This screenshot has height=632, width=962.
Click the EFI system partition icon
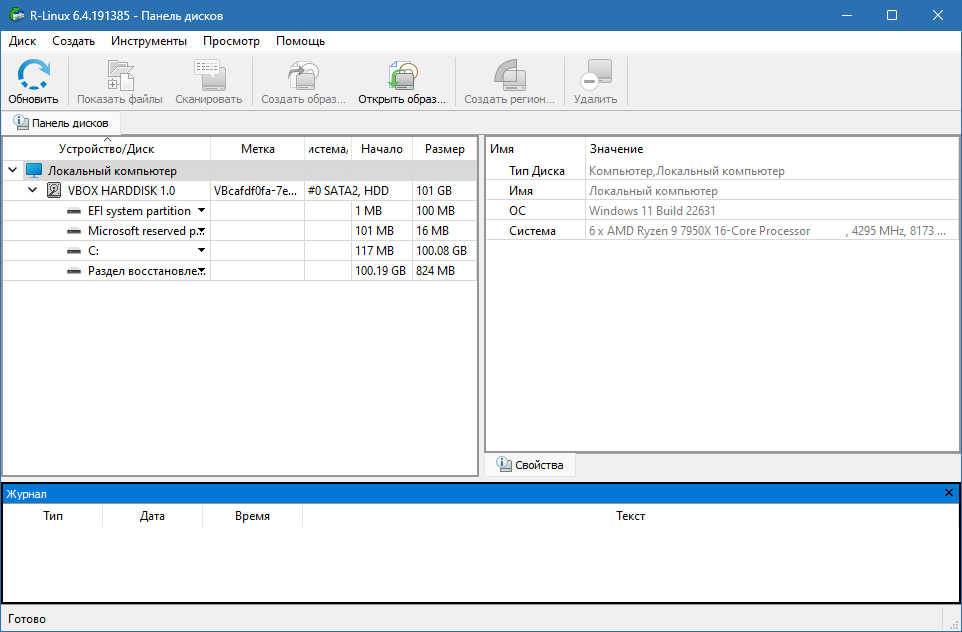tap(74, 211)
